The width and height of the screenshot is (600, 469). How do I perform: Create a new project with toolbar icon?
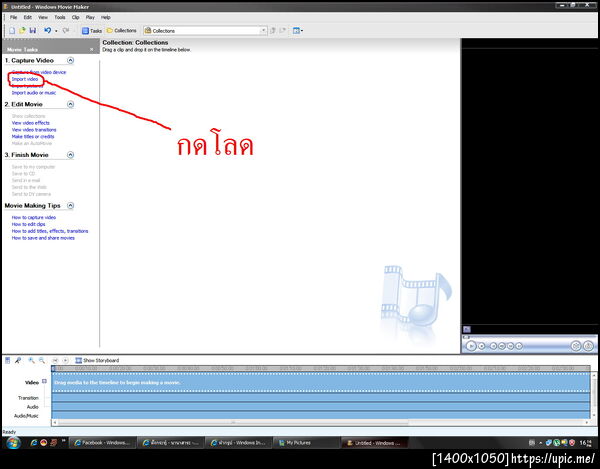click(x=12, y=31)
